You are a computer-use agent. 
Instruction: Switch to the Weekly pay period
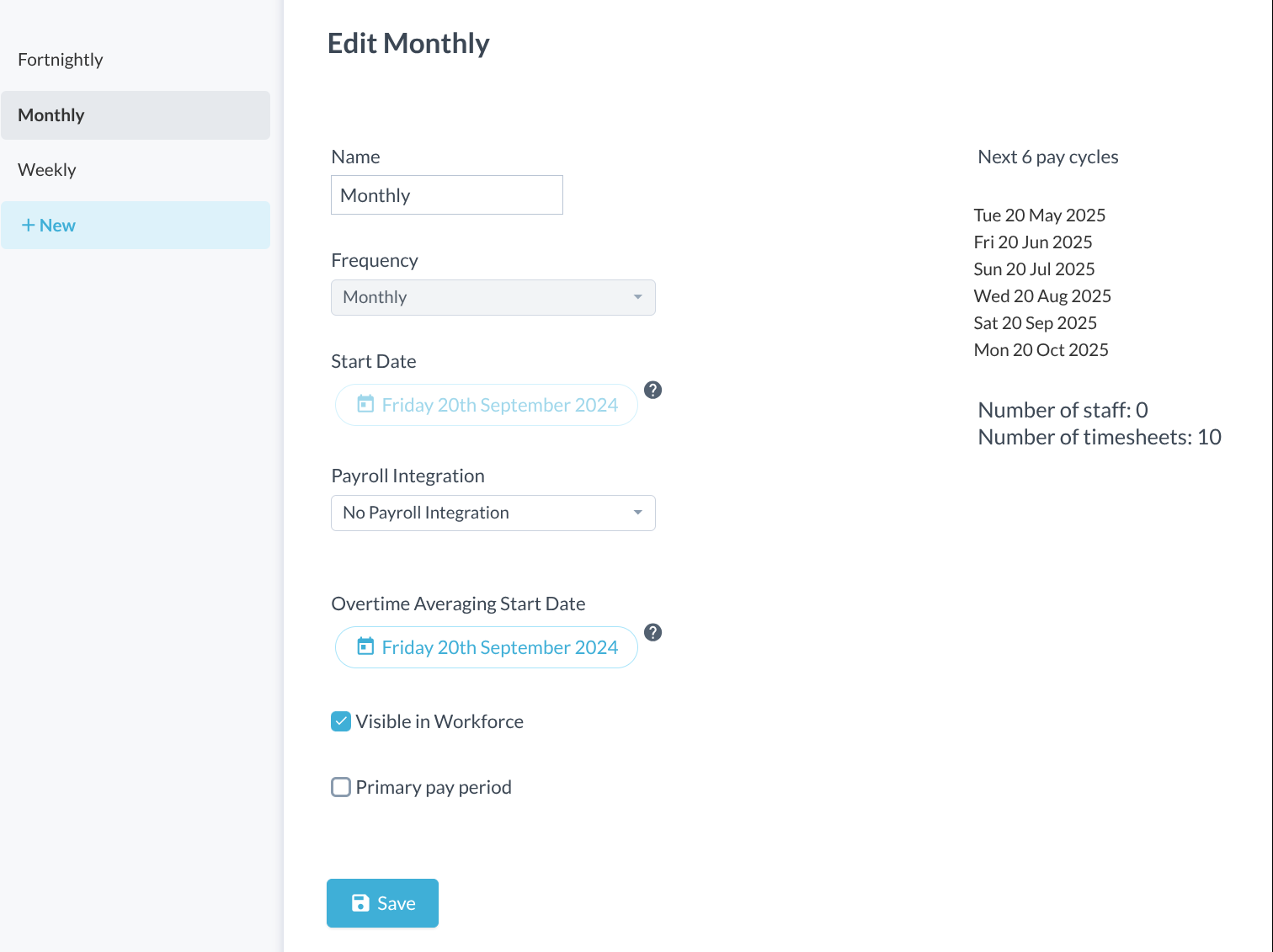coord(47,170)
